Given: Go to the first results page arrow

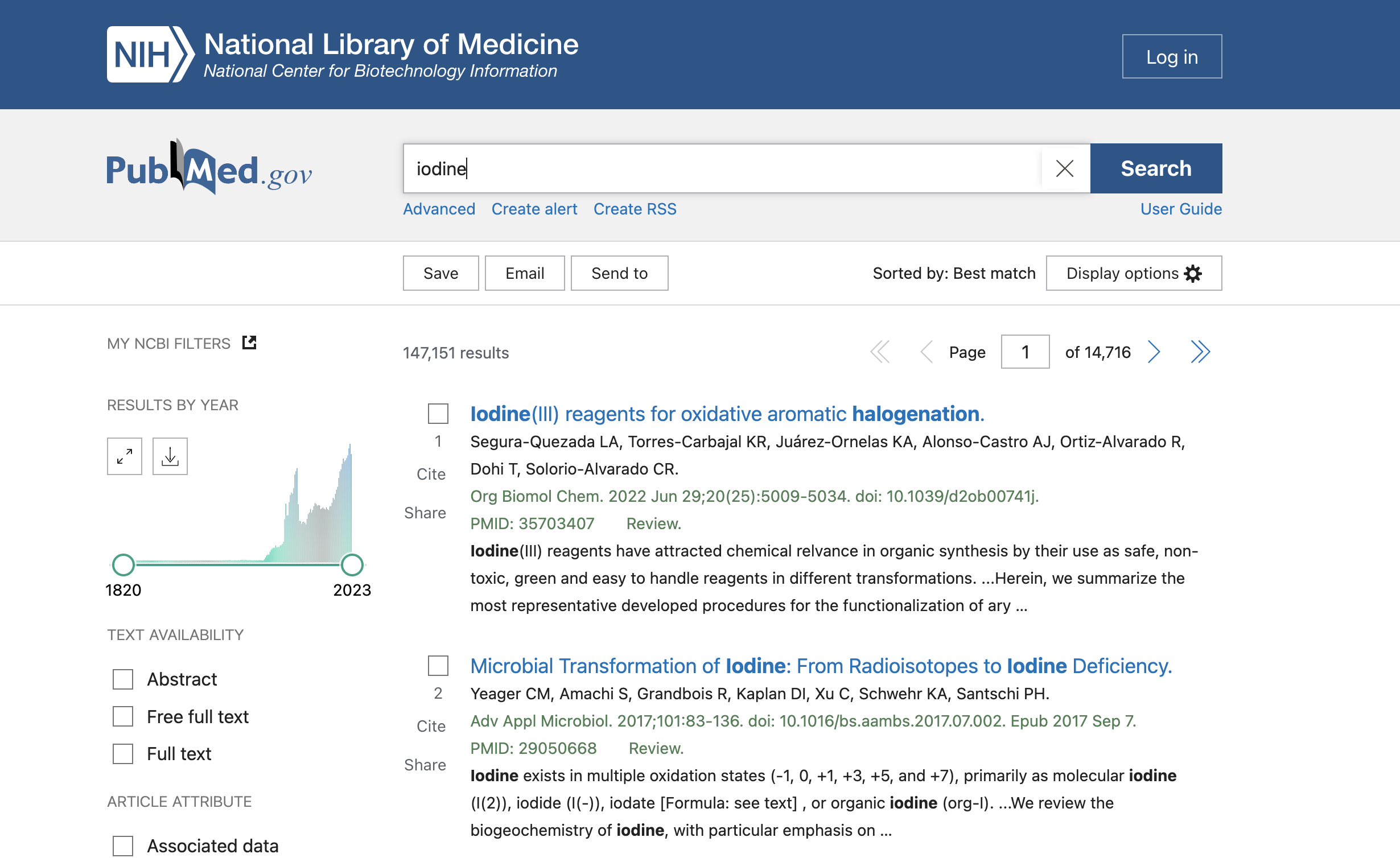Looking at the screenshot, I should coord(880,352).
